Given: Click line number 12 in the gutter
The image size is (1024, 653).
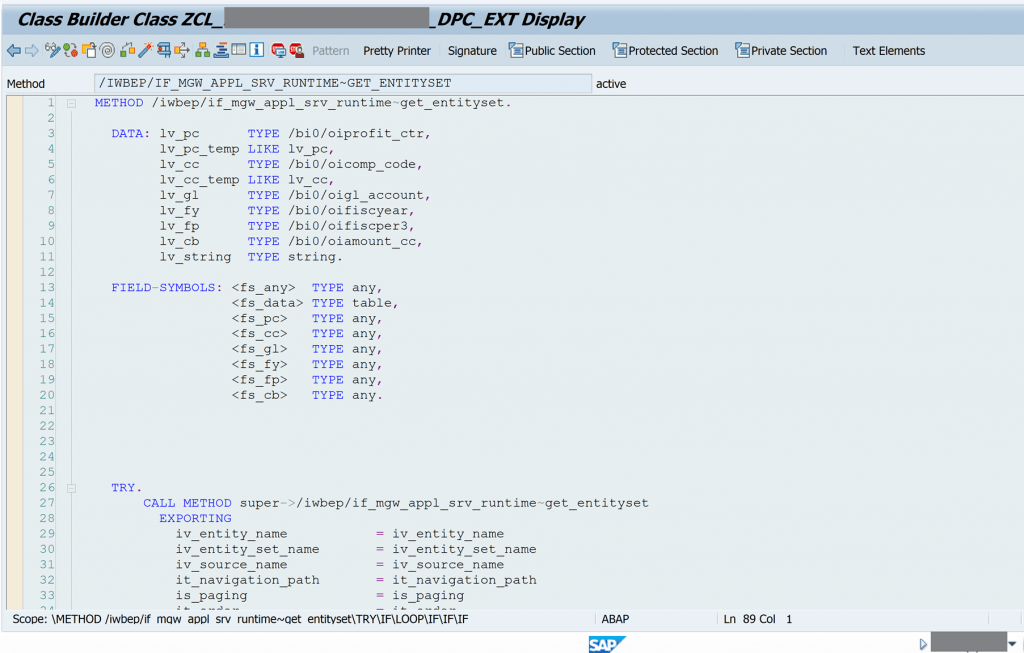Looking at the screenshot, I should [47, 272].
